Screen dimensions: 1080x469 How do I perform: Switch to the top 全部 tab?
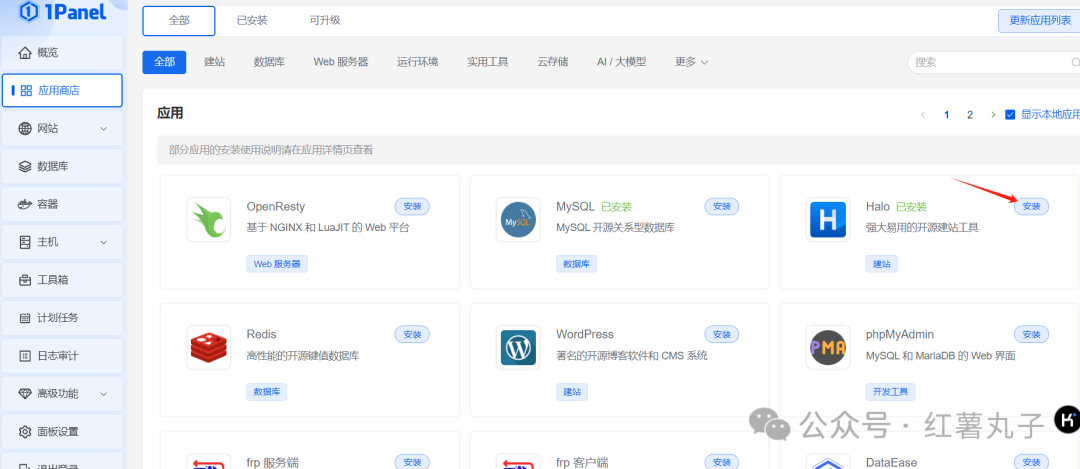(x=179, y=21)
